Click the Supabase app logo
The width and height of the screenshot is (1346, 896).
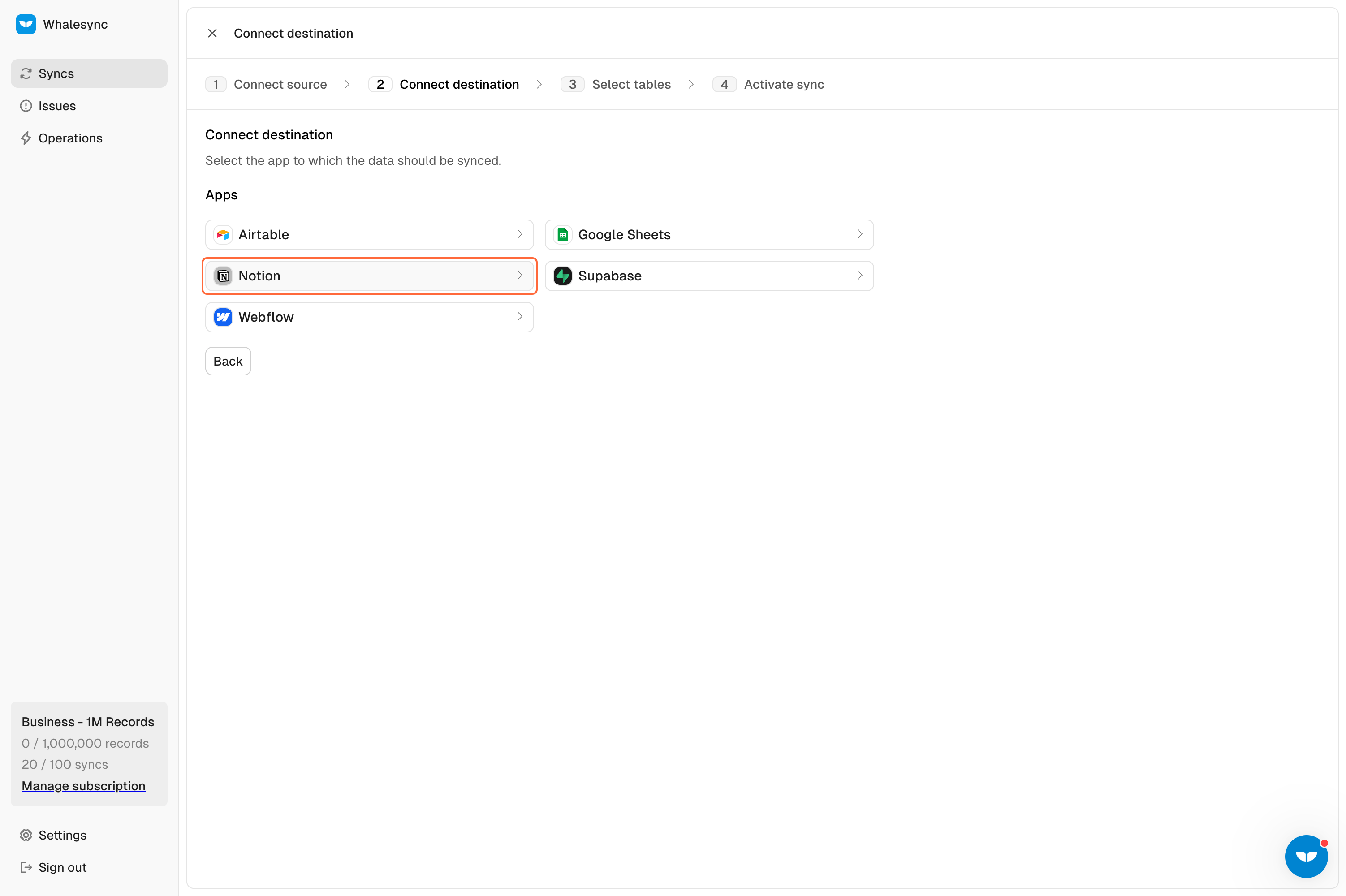(x=562, y=276)
